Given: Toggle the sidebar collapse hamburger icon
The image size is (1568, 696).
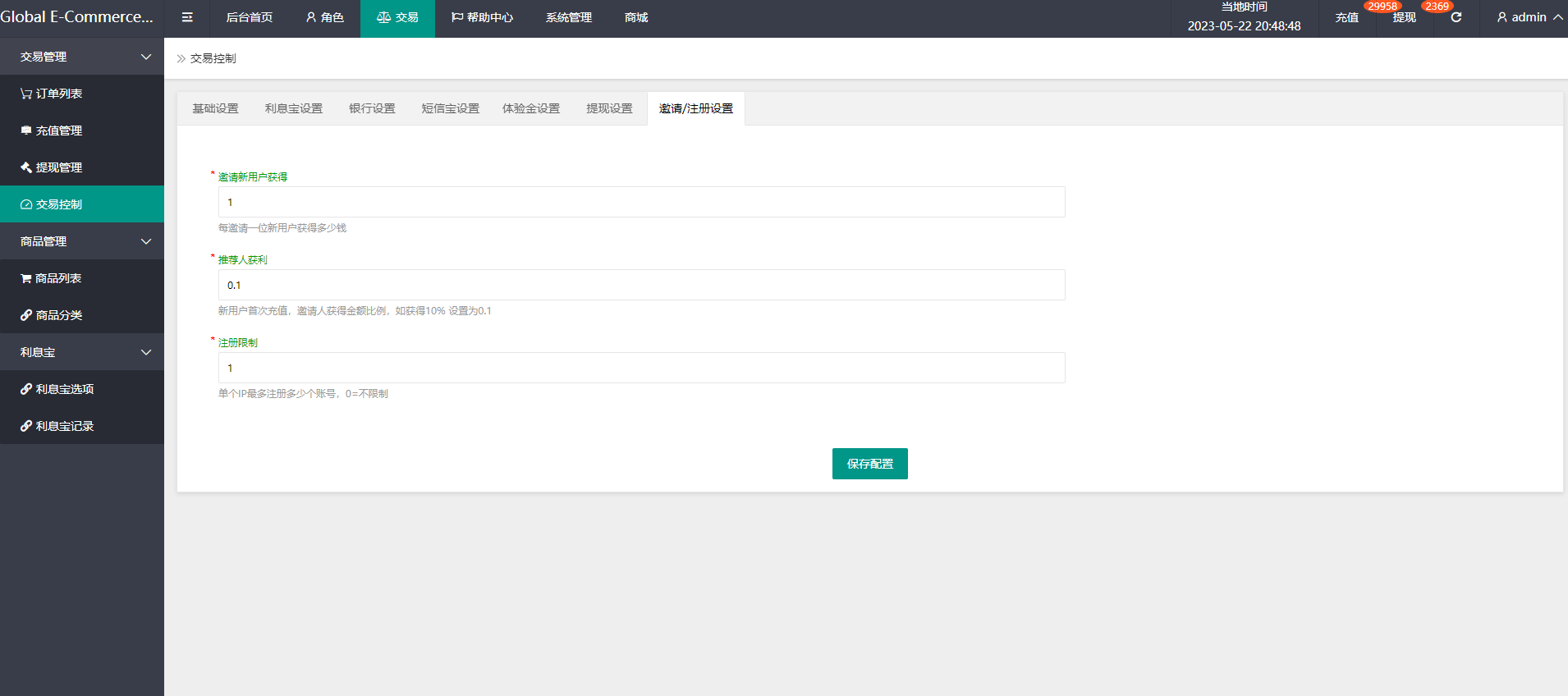Looking at the screenshot, I should (x=187, y=17).
